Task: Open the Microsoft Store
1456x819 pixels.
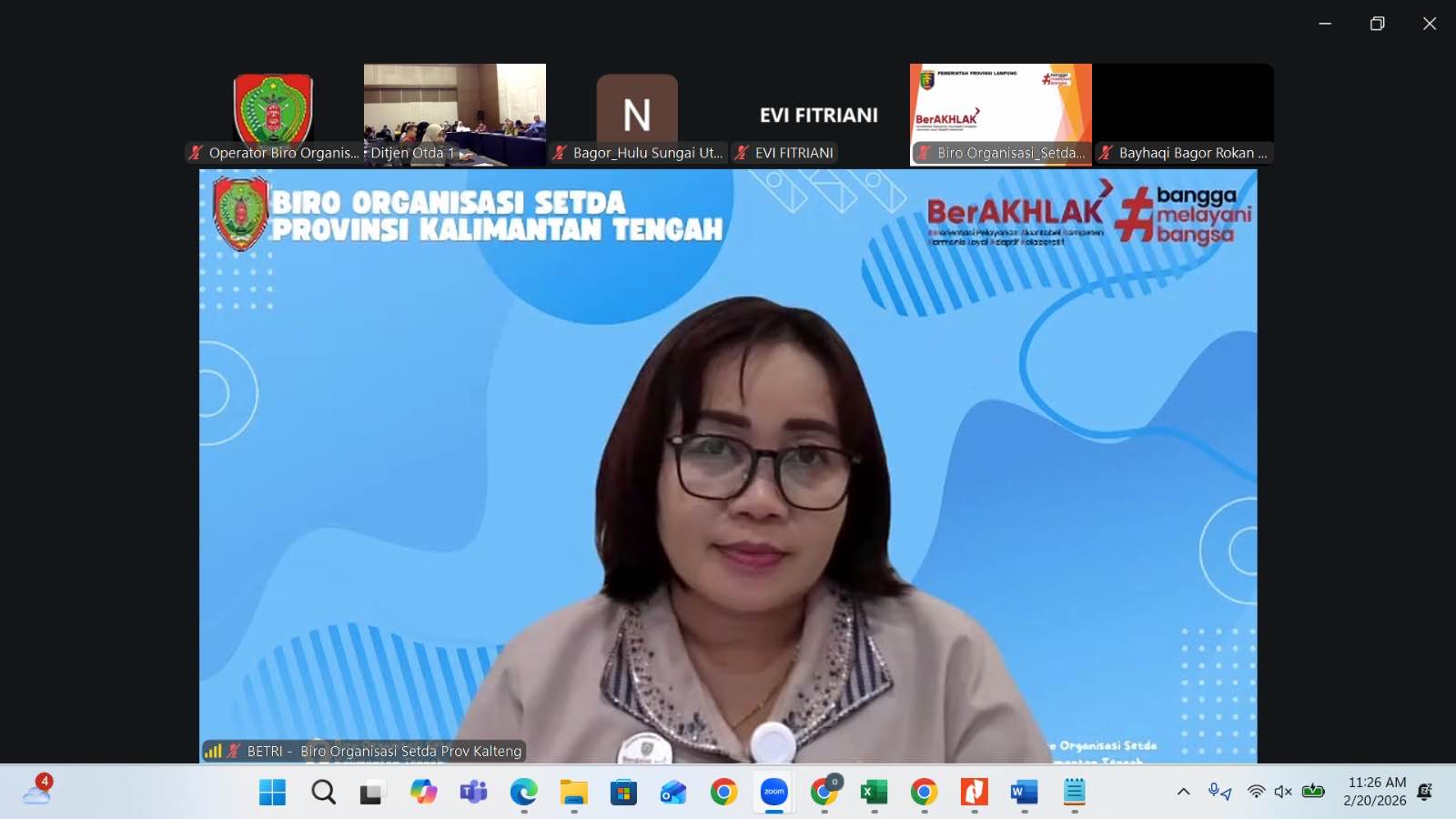Action: point(623,791)
